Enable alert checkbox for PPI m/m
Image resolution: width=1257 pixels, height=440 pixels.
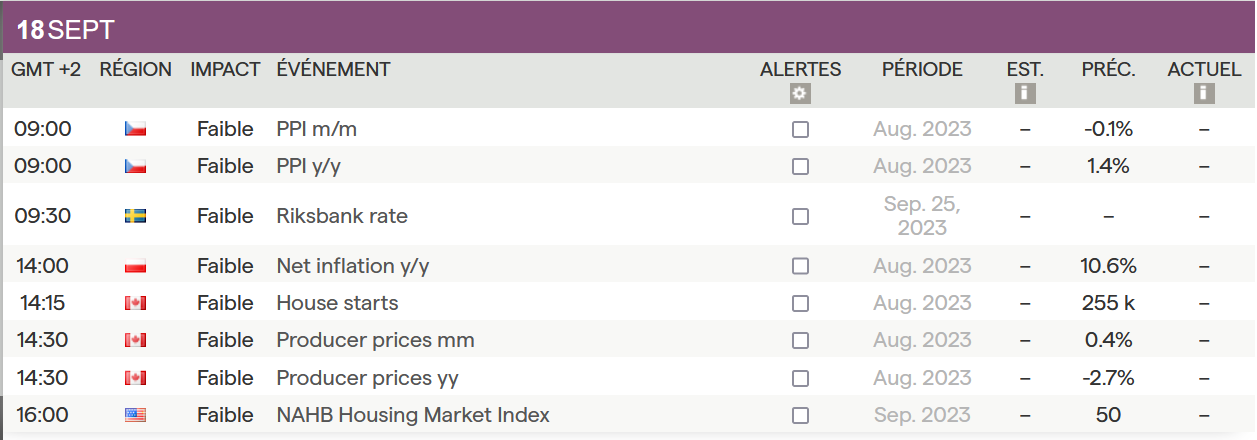(x=800, y=130)
